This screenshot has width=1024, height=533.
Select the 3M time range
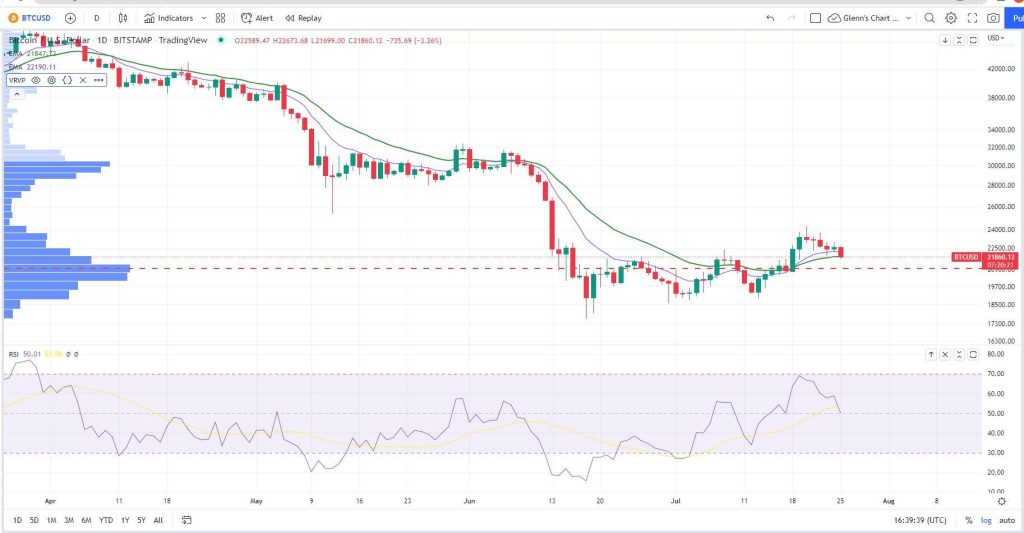pyautogui.click(x=68, y=520)
